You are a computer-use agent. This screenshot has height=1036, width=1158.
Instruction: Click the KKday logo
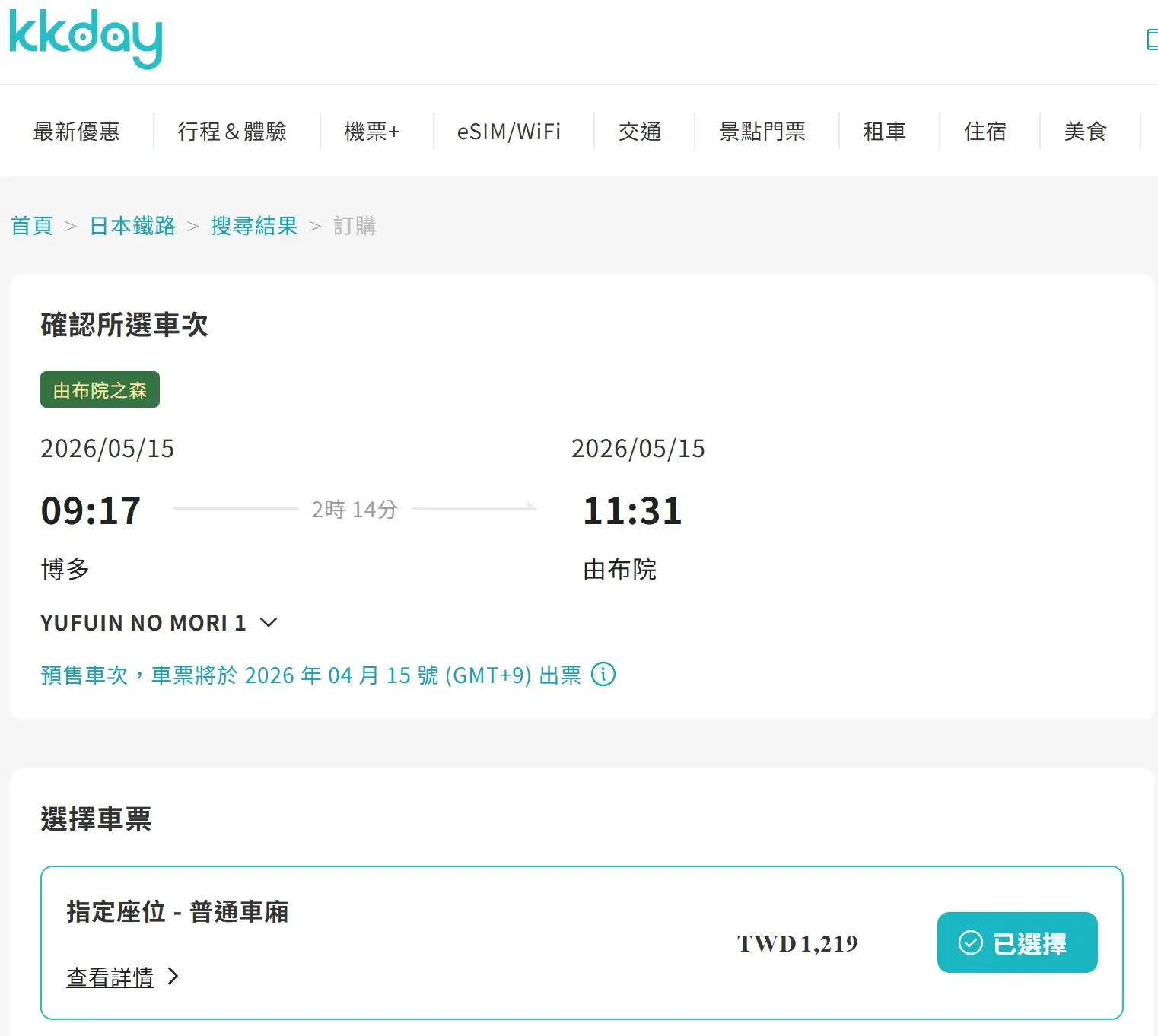85,38
